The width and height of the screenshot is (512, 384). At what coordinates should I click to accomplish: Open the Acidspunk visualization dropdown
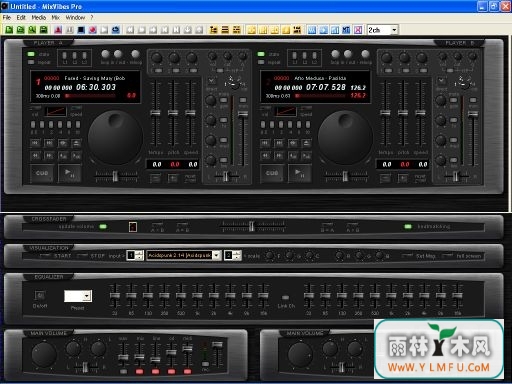pyautogui.click(x=217, y=255)
